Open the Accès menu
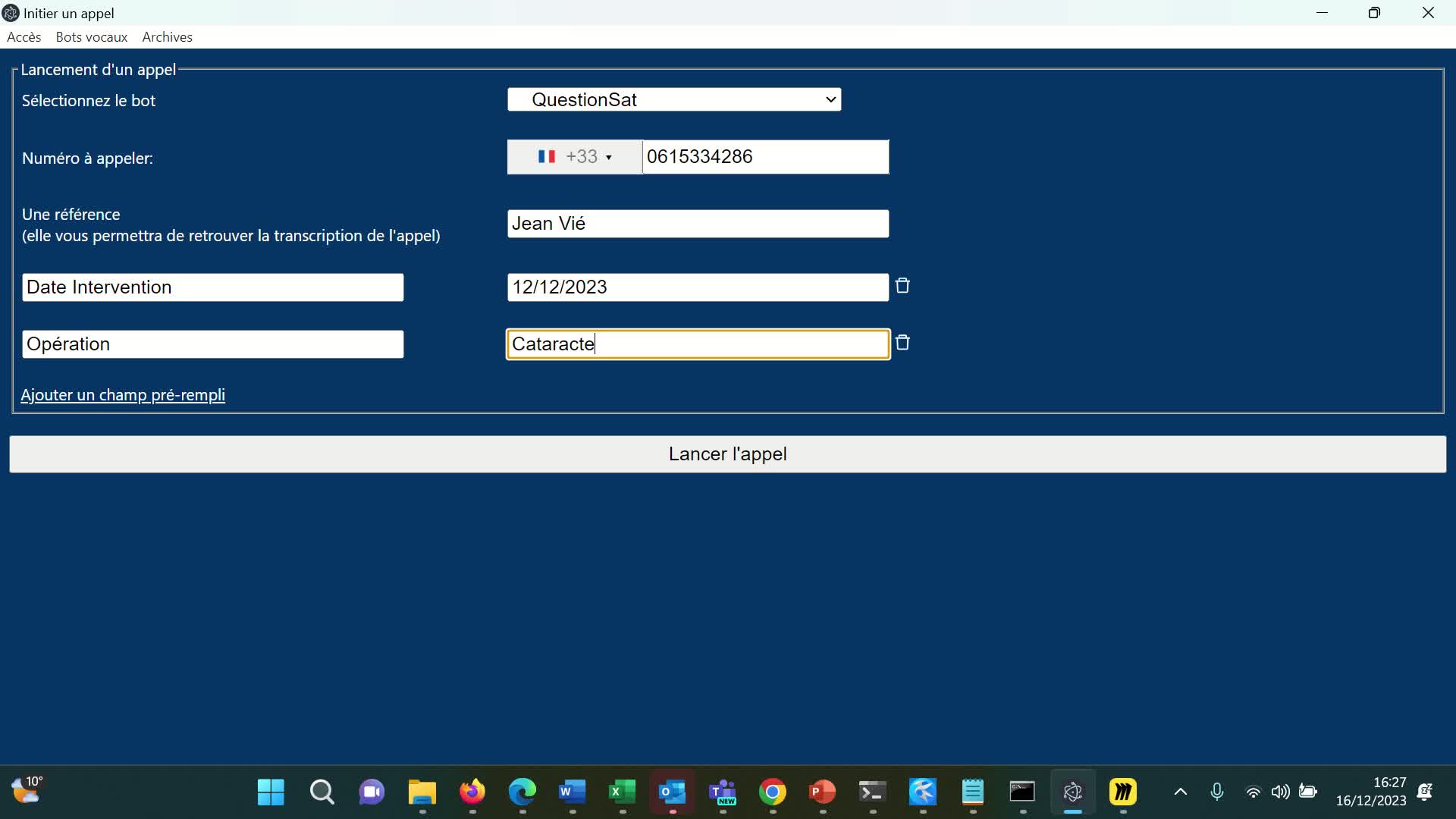Image resolution: width=1456 pixels, height=819 pixels. click(24, 37)
